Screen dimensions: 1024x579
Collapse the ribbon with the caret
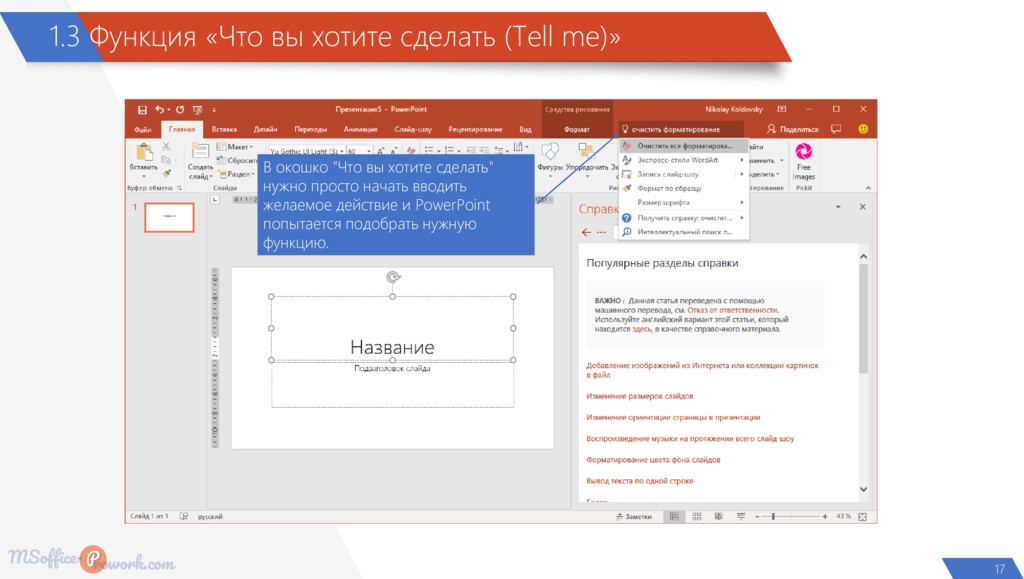coord(868,188)
